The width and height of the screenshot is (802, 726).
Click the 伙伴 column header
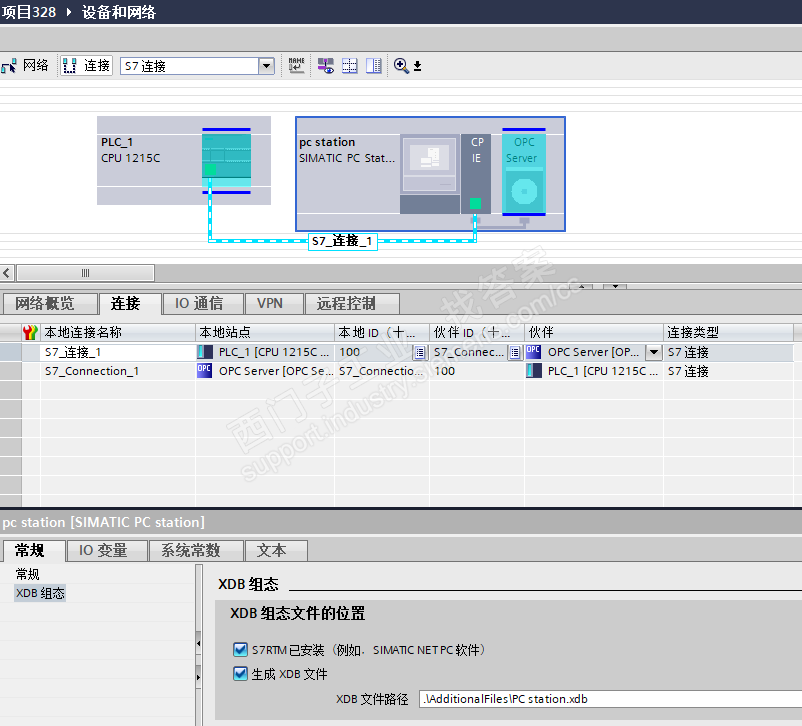click(594, 333)
